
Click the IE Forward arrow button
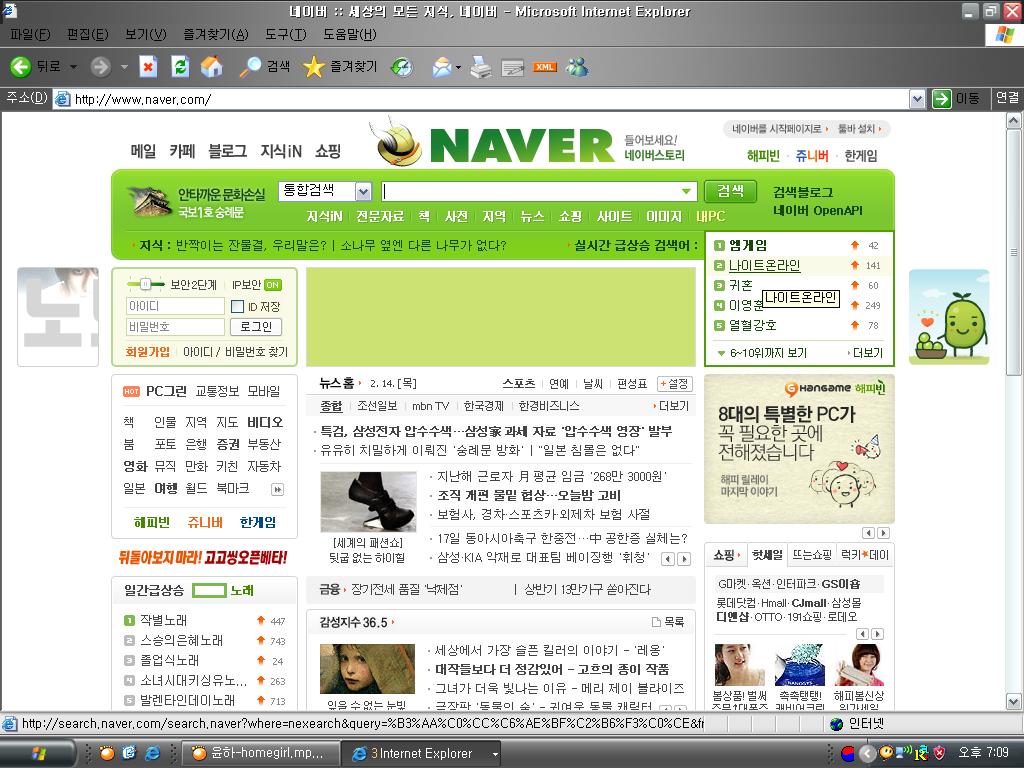click(101, 66)
